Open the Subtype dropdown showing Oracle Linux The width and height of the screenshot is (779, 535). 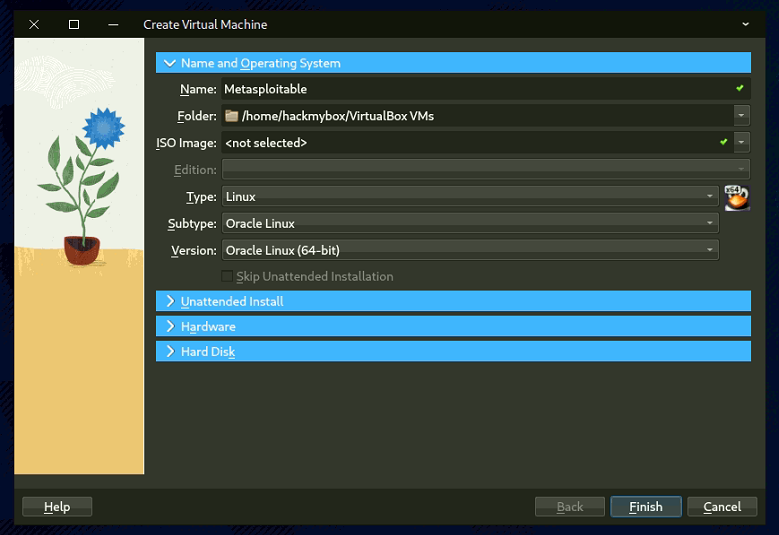coord(470,223)
